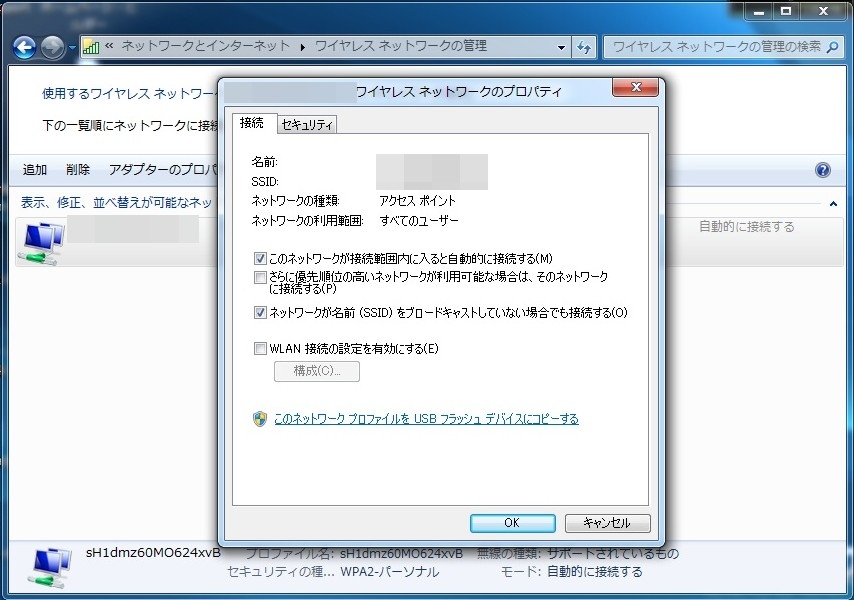The height and width of the screenshot is (600, 854).
Task: Open help with the blue question mark icon
Action: pos(822,170)
